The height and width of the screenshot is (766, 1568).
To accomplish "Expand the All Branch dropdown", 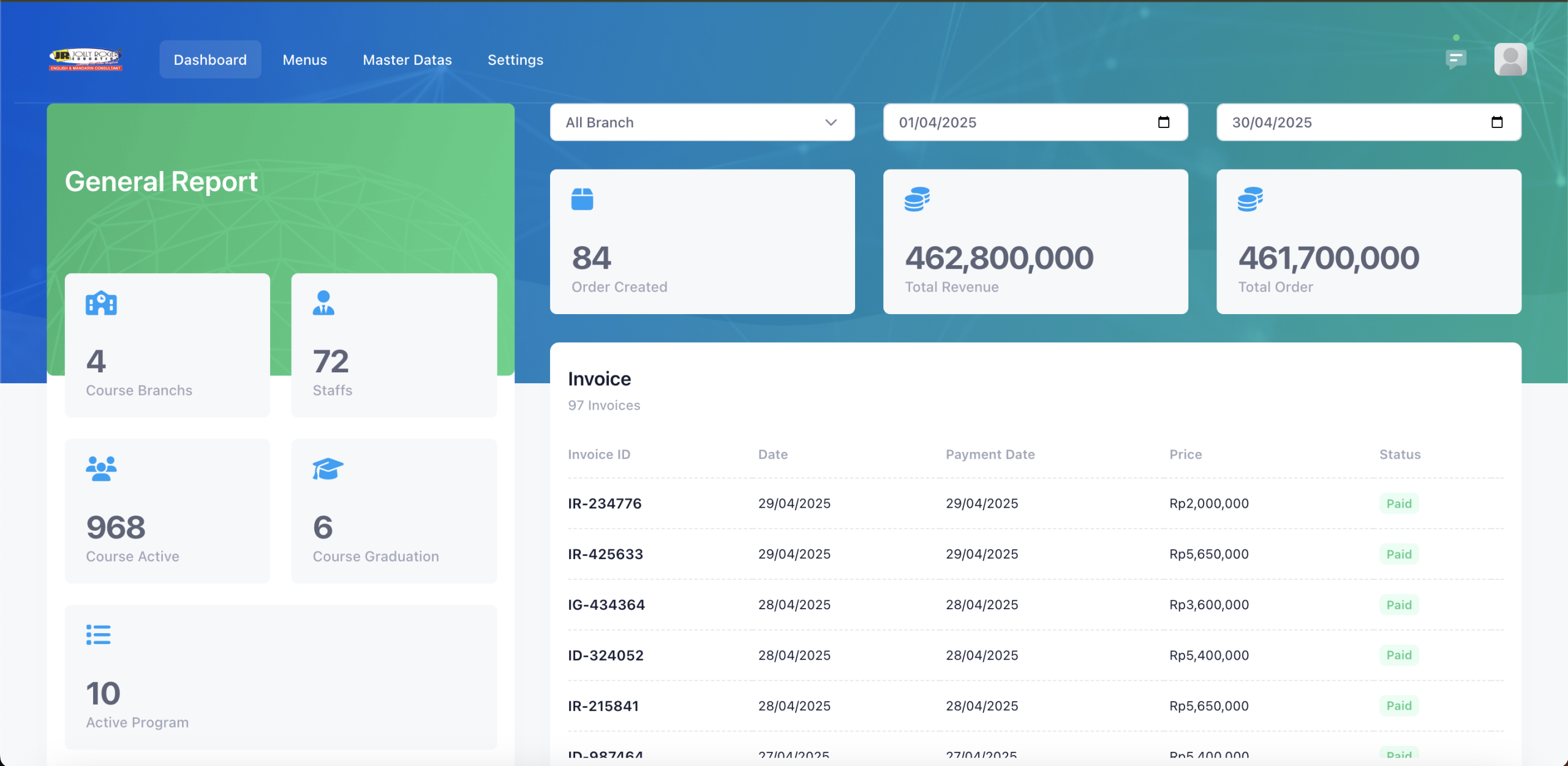I will point(702,122).
